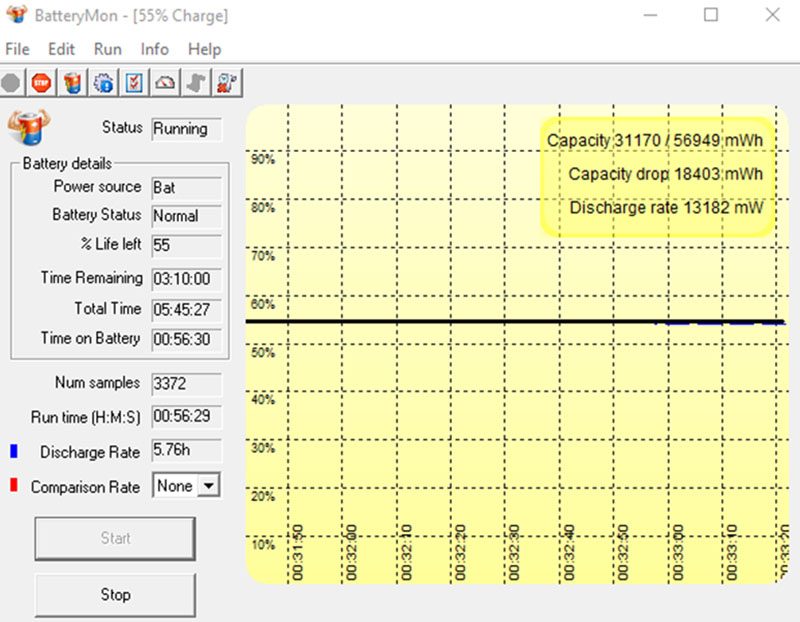Click the gray silhouette toolbar icon
Screen dimensions: 800x622
pos(196,83)
